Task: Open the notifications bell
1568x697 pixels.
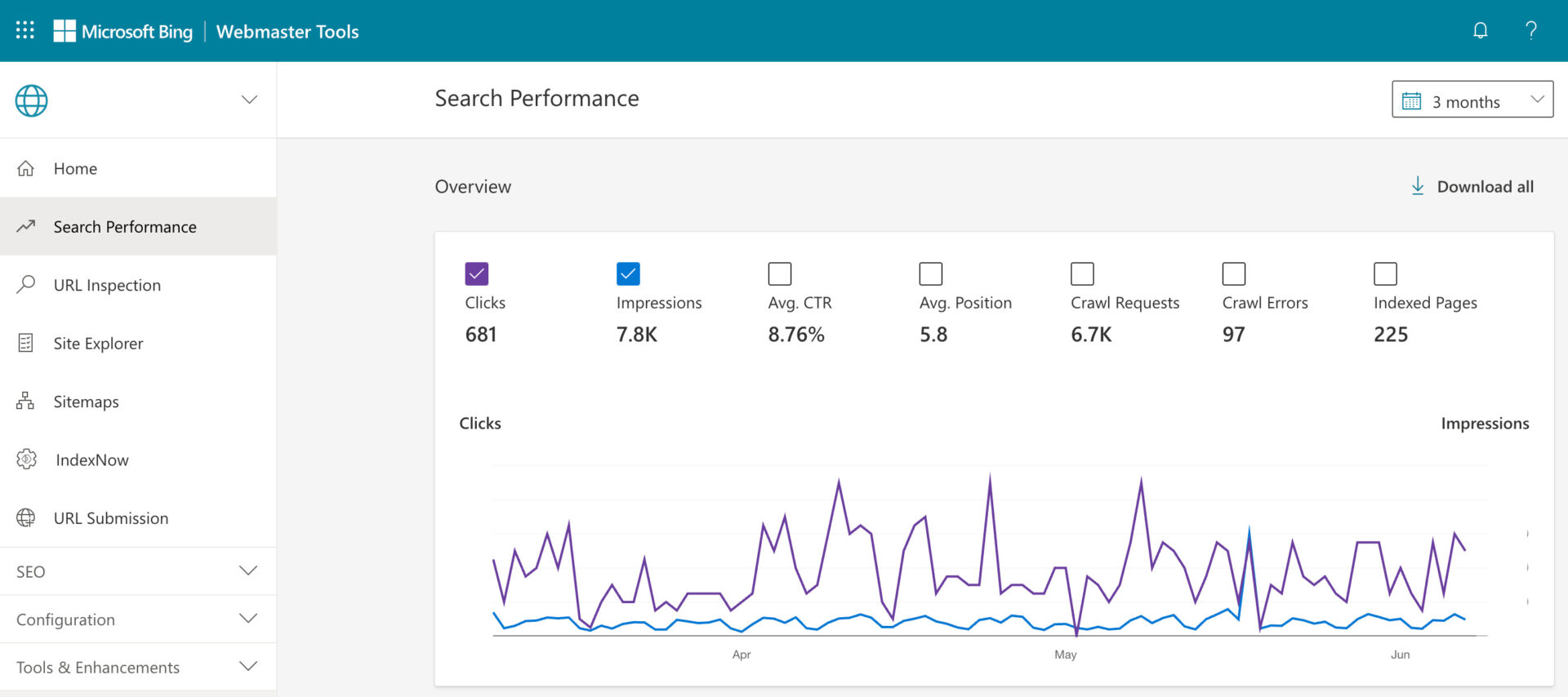Action: pyautogui.click(x=1480, y=31)
